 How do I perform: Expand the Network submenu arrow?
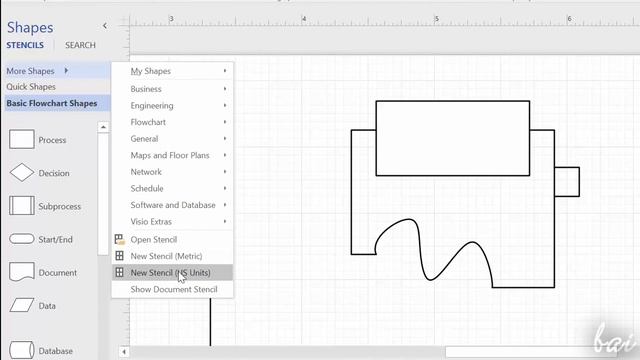(225, 172)
